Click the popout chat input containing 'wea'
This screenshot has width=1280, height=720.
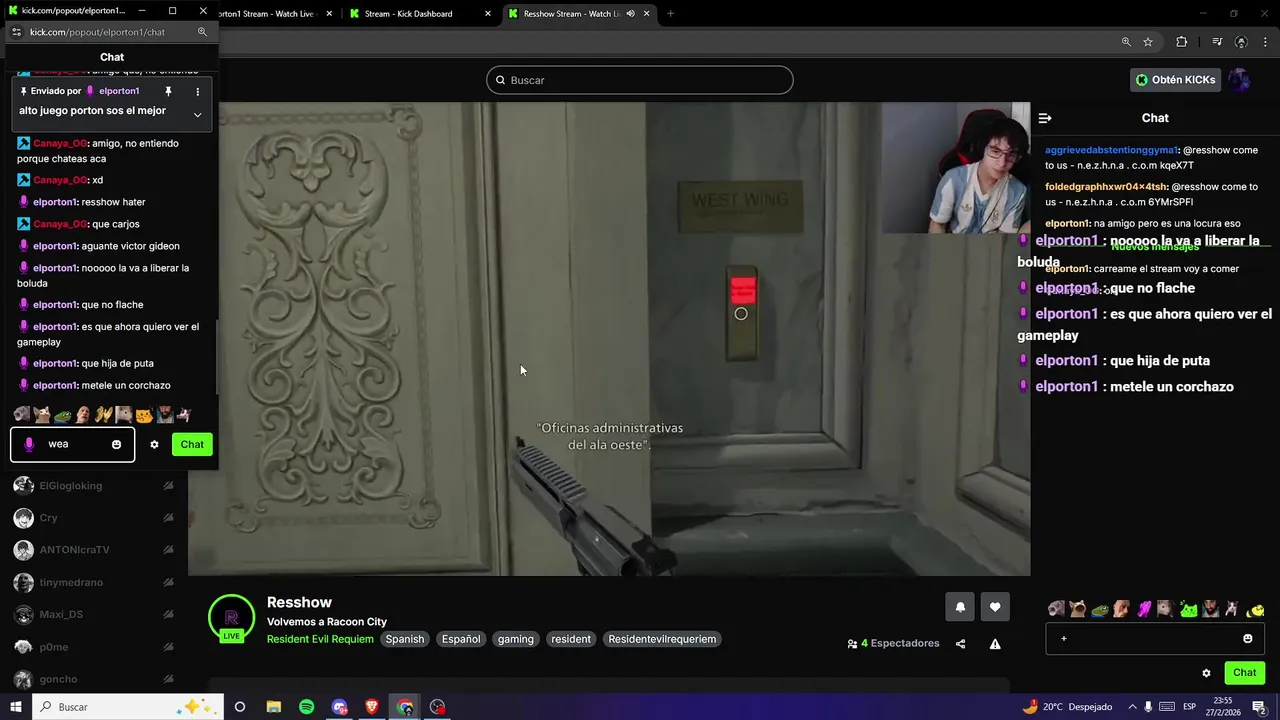coord(72,444)
